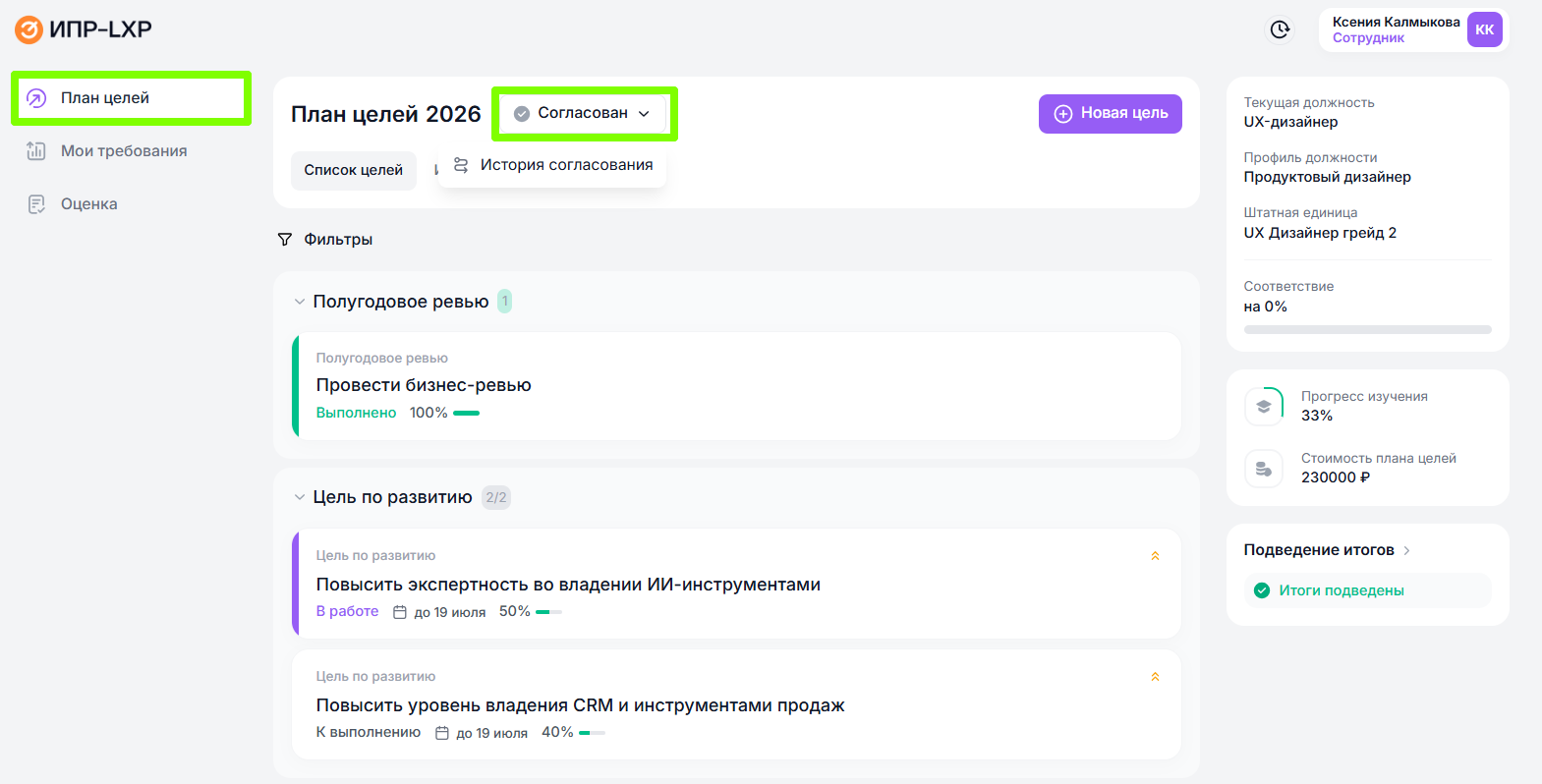
Task: Click the ИПР-LXP logo icon
Action: pyautogui.click(x=29, y=29)
